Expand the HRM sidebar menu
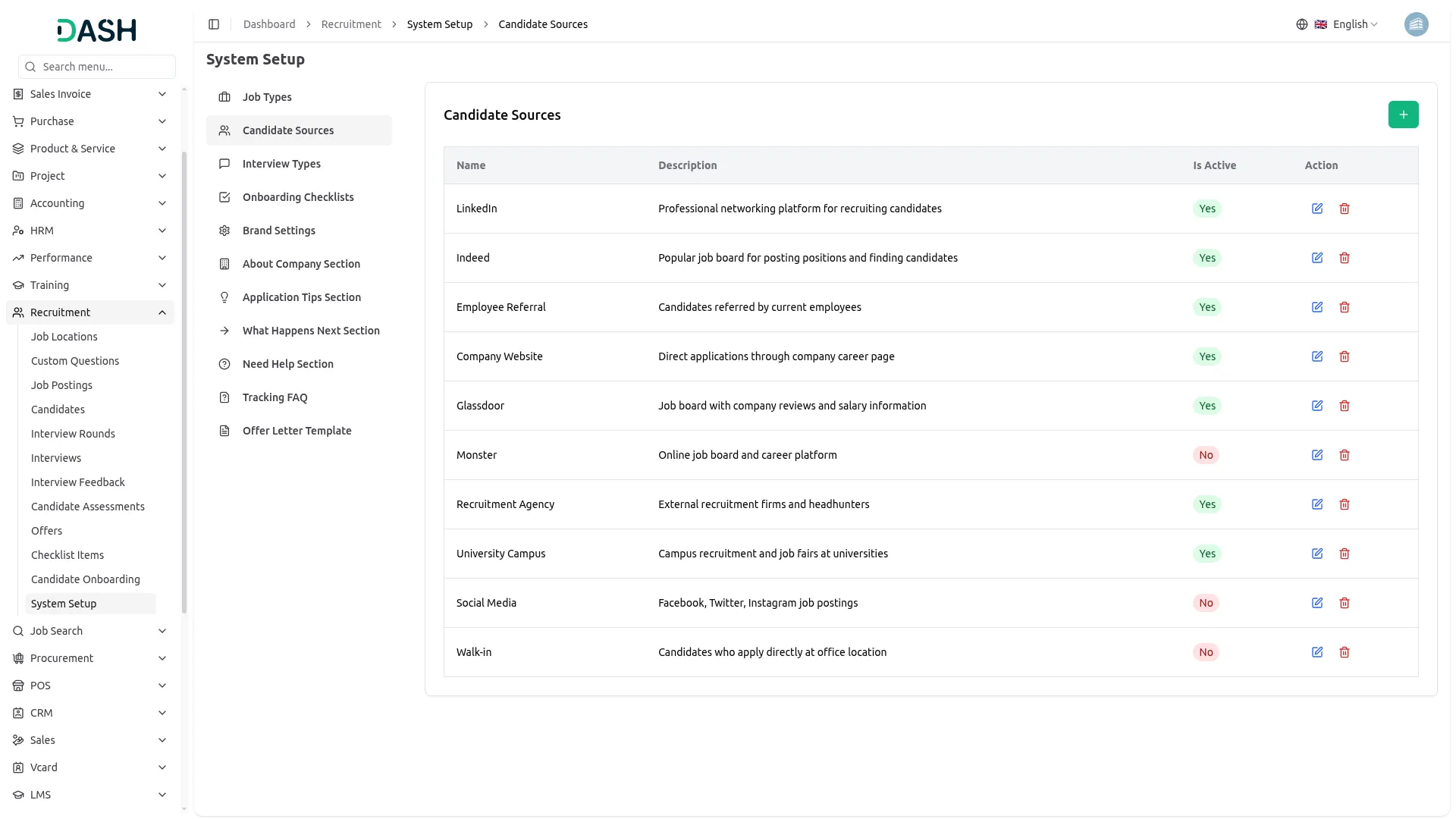 [89, 231]
